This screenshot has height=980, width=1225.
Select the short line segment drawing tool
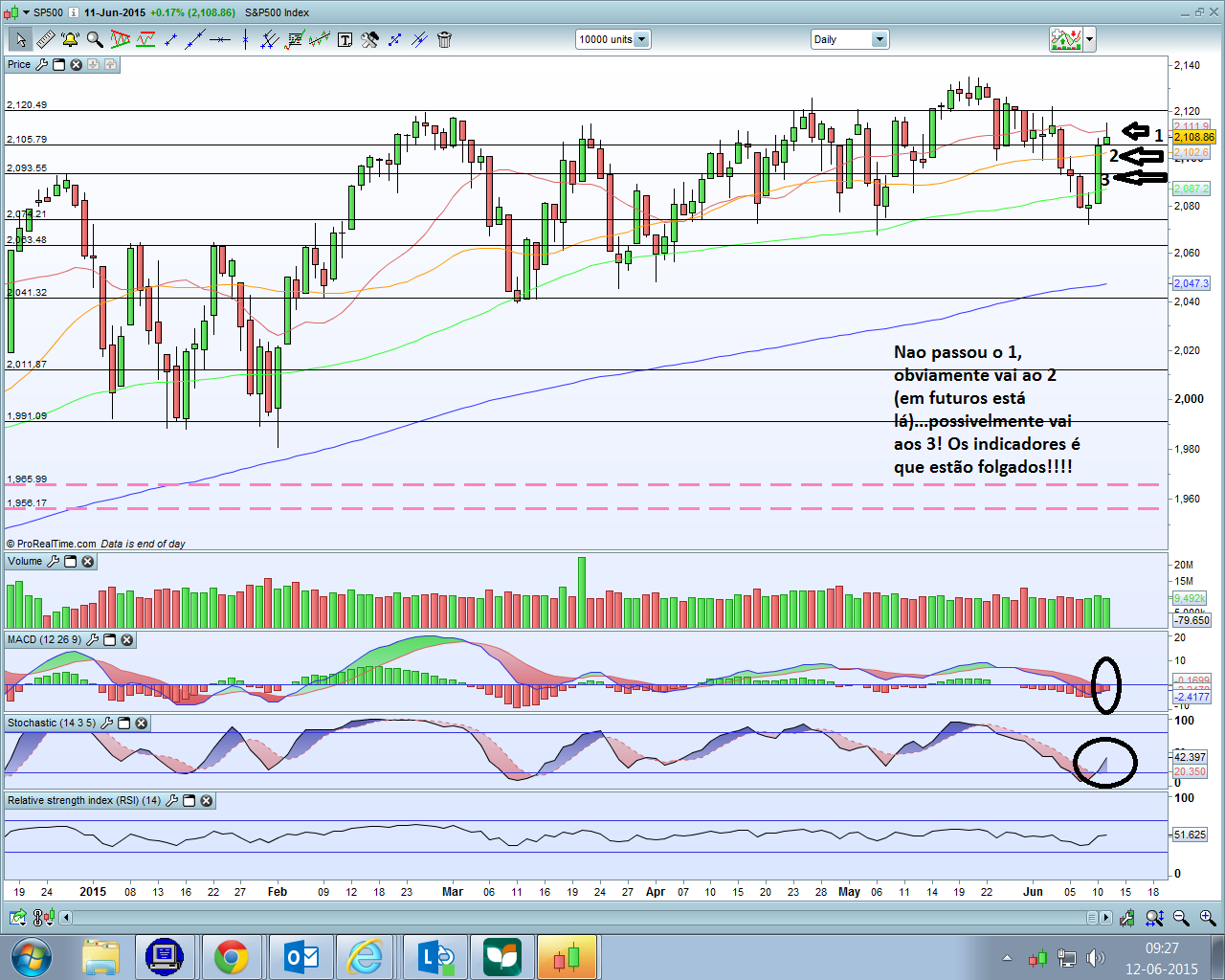[170, 39]
